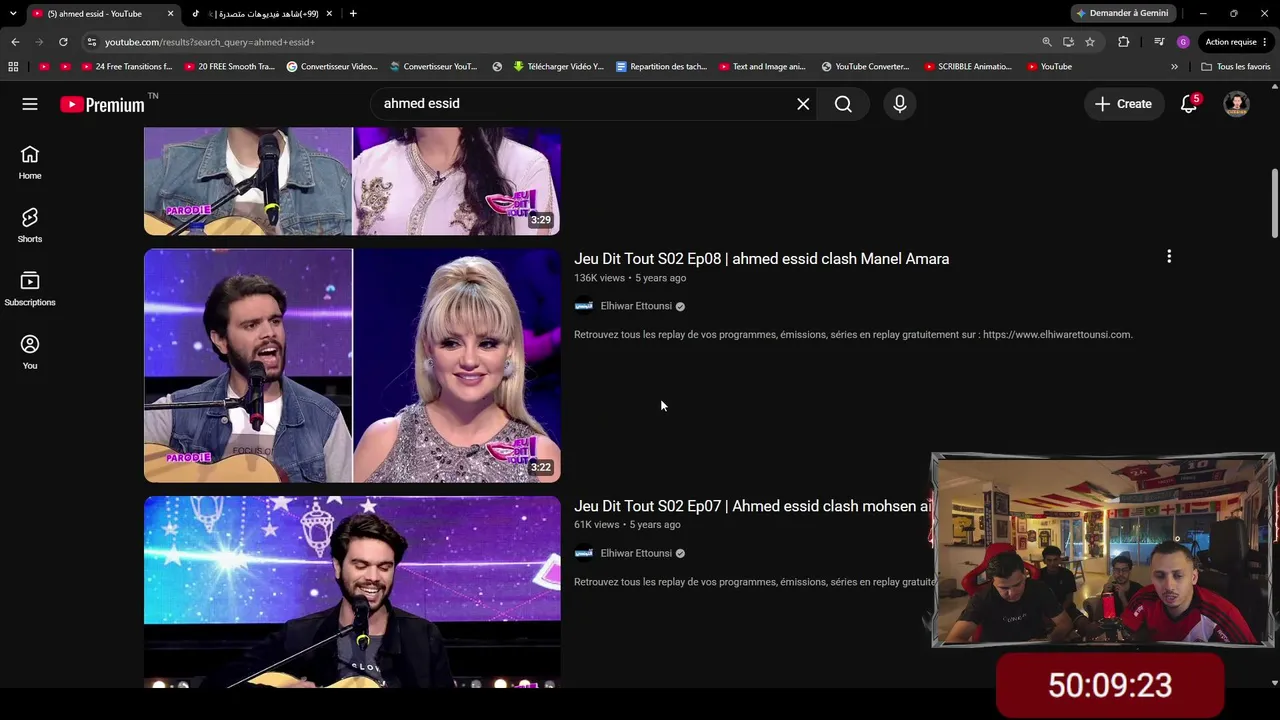The image size is (1280, 720).
Task: View site information icon in address bar
Action: (x=92, y=42)
